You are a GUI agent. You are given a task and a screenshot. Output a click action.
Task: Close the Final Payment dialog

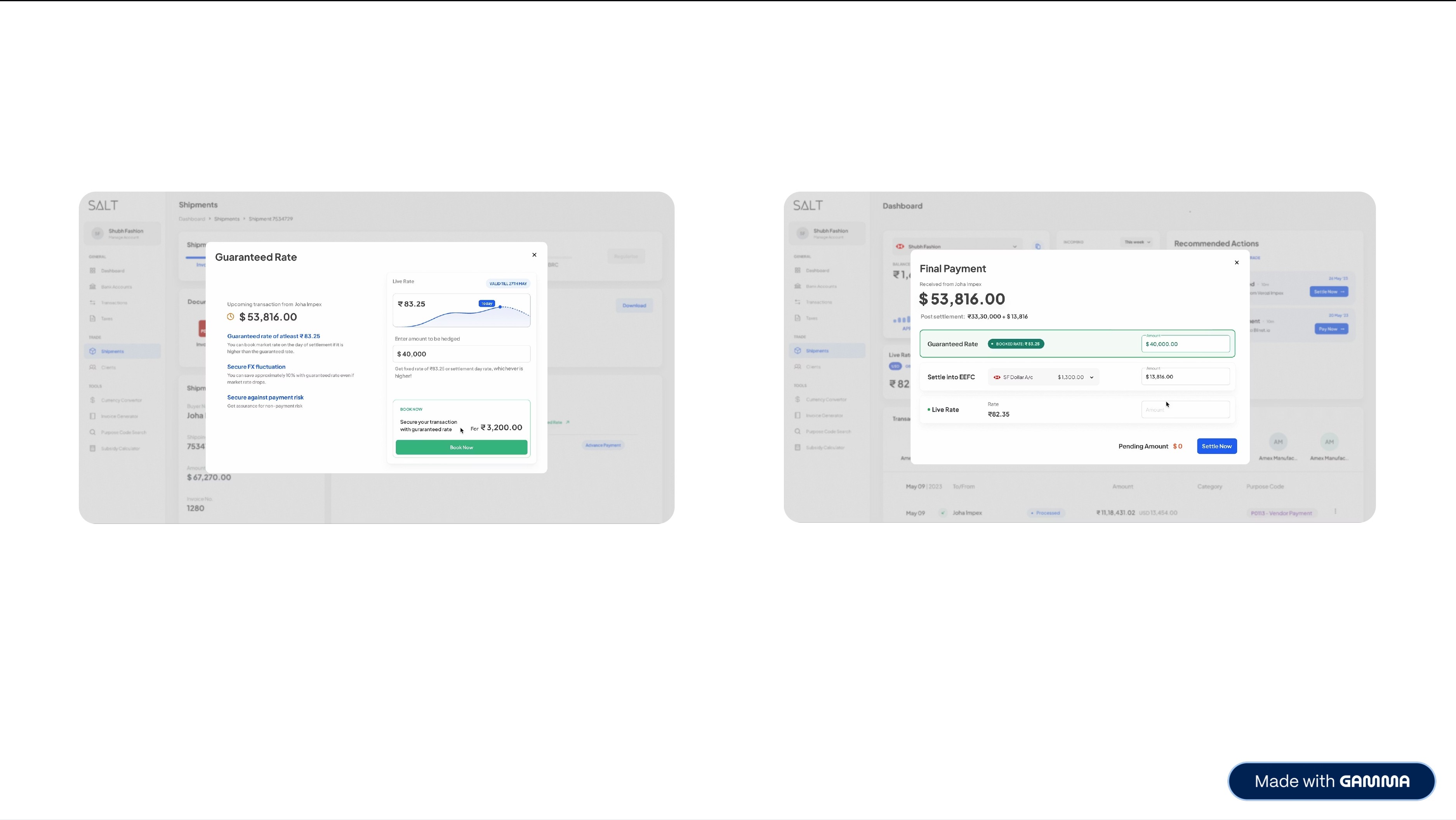[x=1237, y=262]
